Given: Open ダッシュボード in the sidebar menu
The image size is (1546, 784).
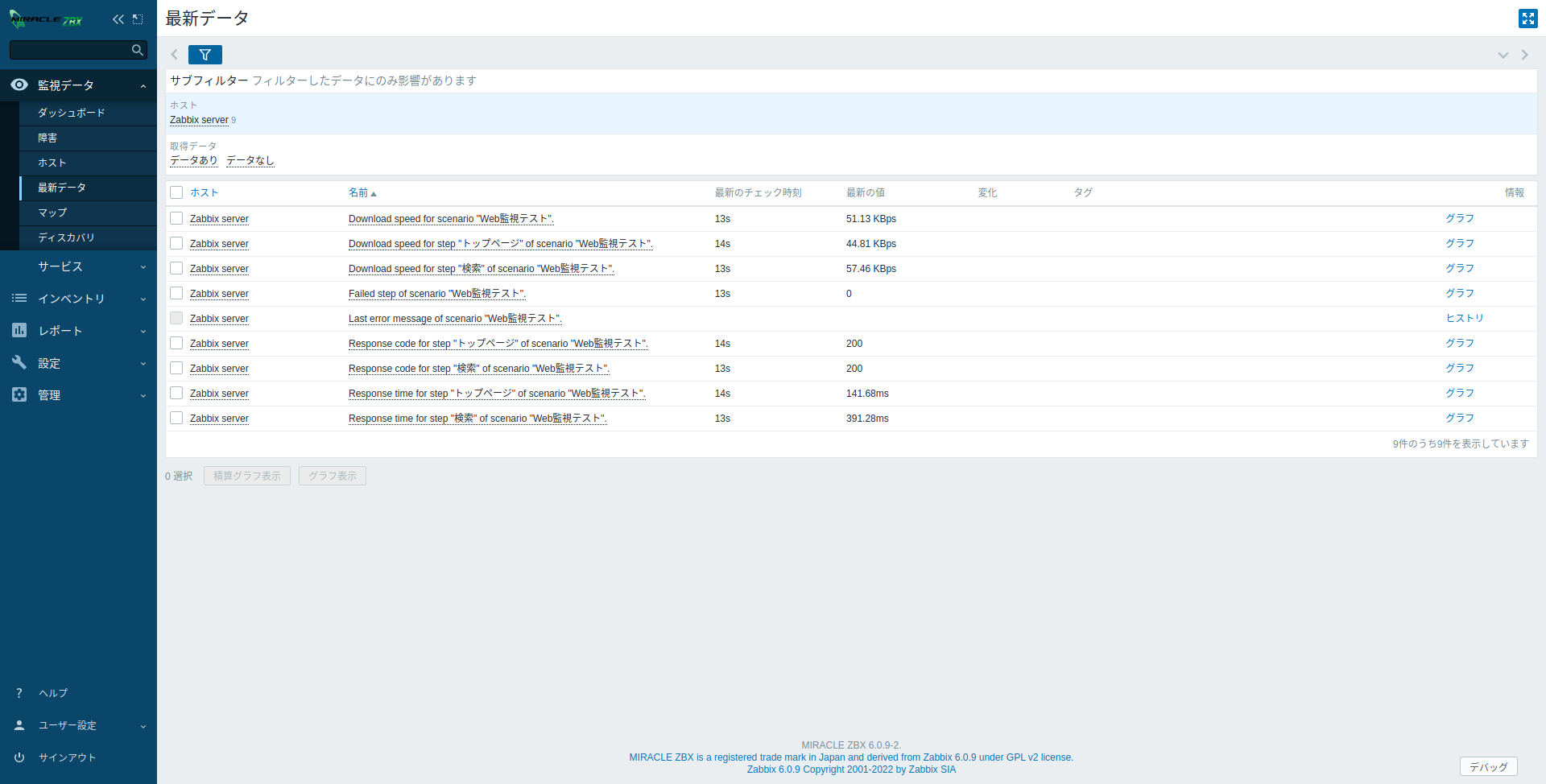Looking at the screenshot, I should tap(72, 113).
